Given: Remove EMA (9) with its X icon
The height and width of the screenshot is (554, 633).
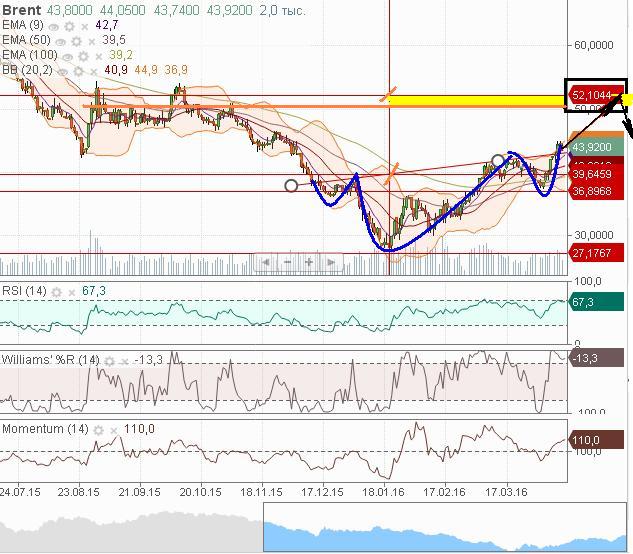Looking at the screenshot, I should point(84,27).
